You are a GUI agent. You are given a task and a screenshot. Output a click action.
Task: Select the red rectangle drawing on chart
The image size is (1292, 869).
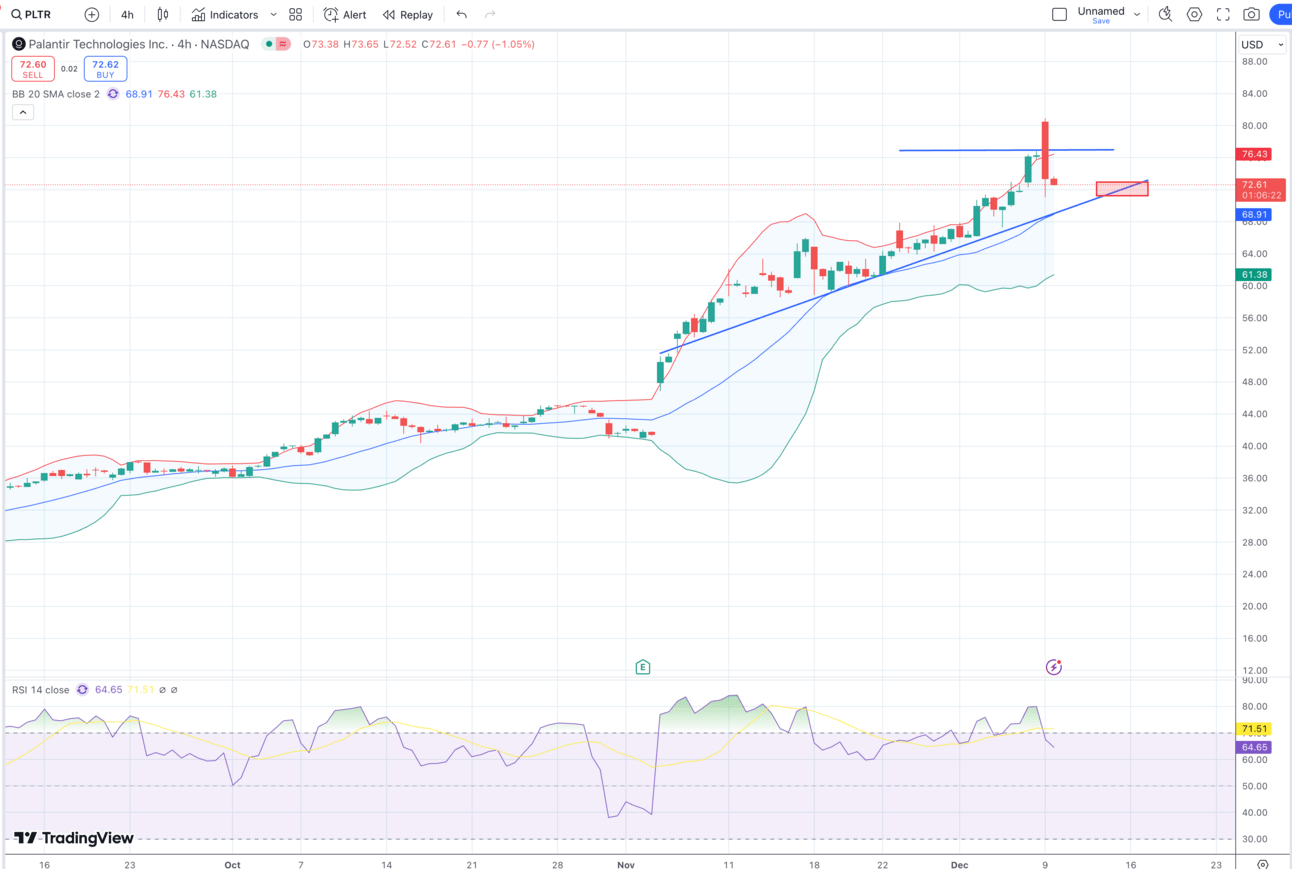[1122, 189]
